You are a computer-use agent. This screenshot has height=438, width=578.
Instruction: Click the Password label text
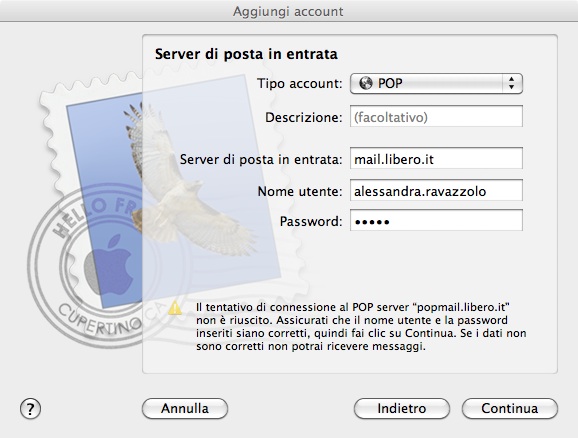pyautogui.click(x=311, y=221)
